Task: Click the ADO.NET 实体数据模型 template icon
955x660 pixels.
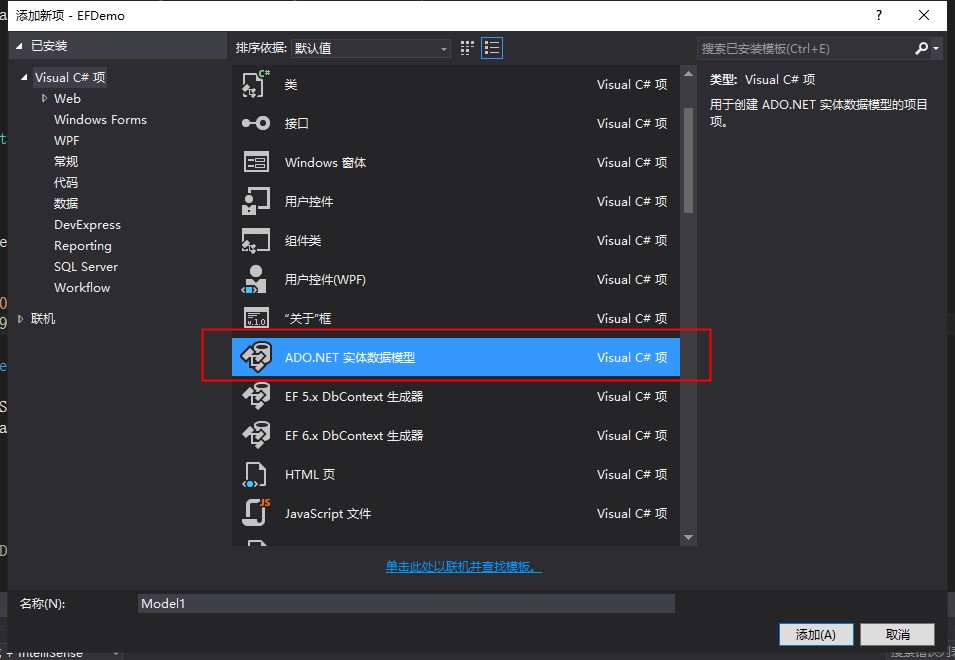Action: pyautogui.click(x=257, y=357)
